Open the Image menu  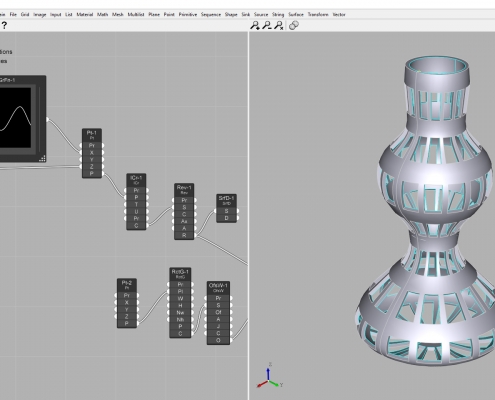[x=40, y=14]
